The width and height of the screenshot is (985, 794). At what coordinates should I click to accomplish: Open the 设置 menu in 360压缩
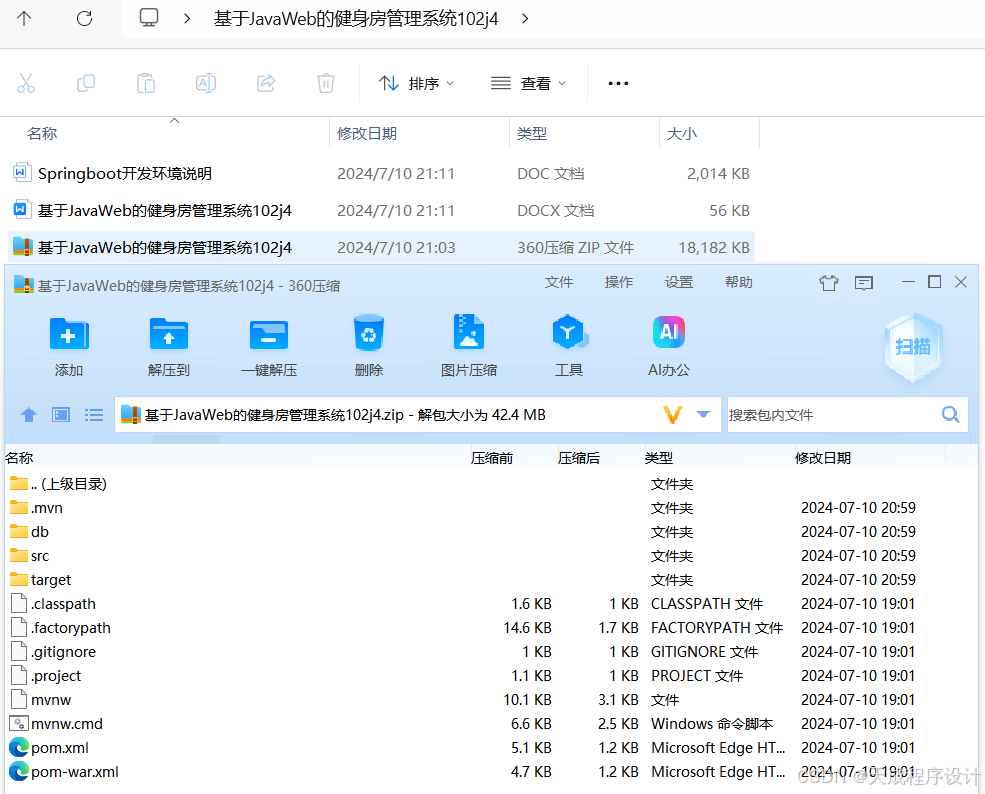click(x=678, y=282)
